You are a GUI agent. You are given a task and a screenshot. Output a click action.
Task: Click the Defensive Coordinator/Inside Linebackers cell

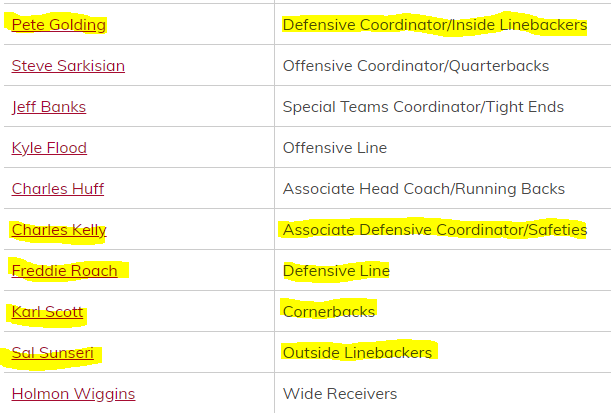[x=434, y=25]
